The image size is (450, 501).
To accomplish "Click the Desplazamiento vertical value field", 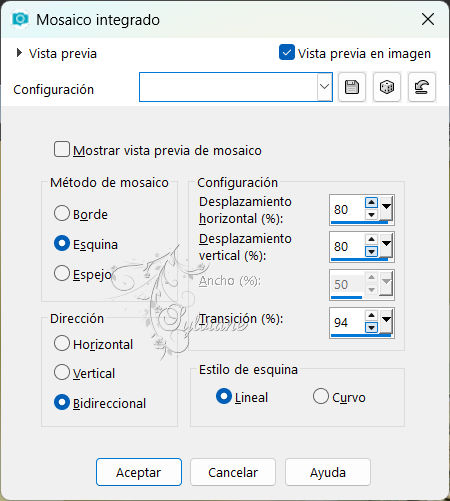I will pyautogui.click(x=347, y=246).
